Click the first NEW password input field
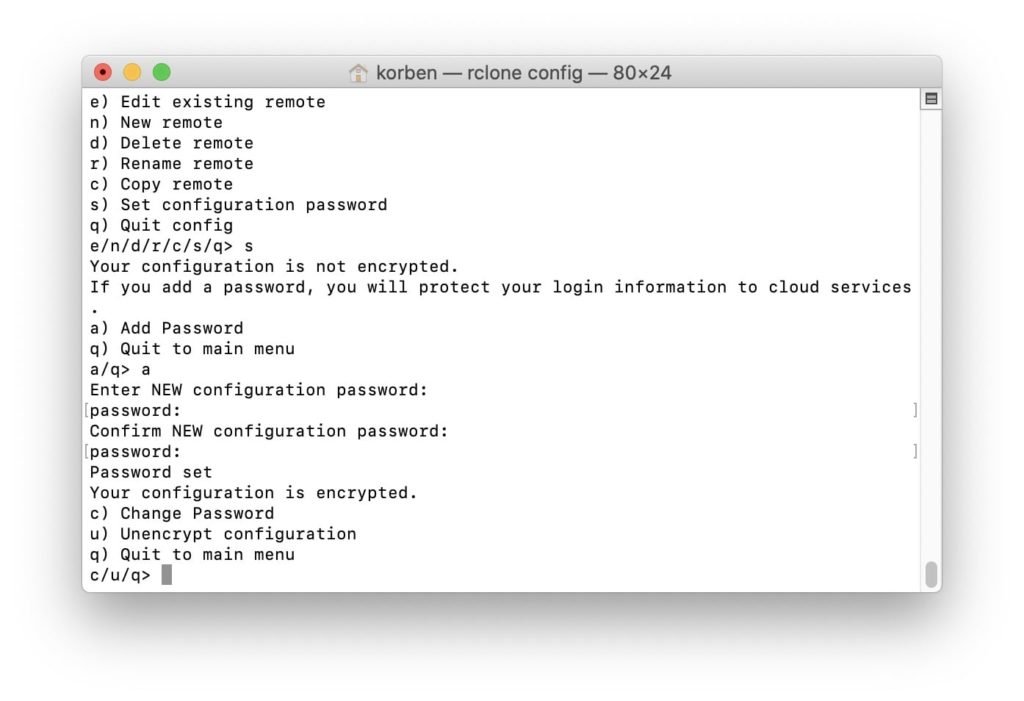Viewport: 1024px width, 701px height. tap(500, 410)
